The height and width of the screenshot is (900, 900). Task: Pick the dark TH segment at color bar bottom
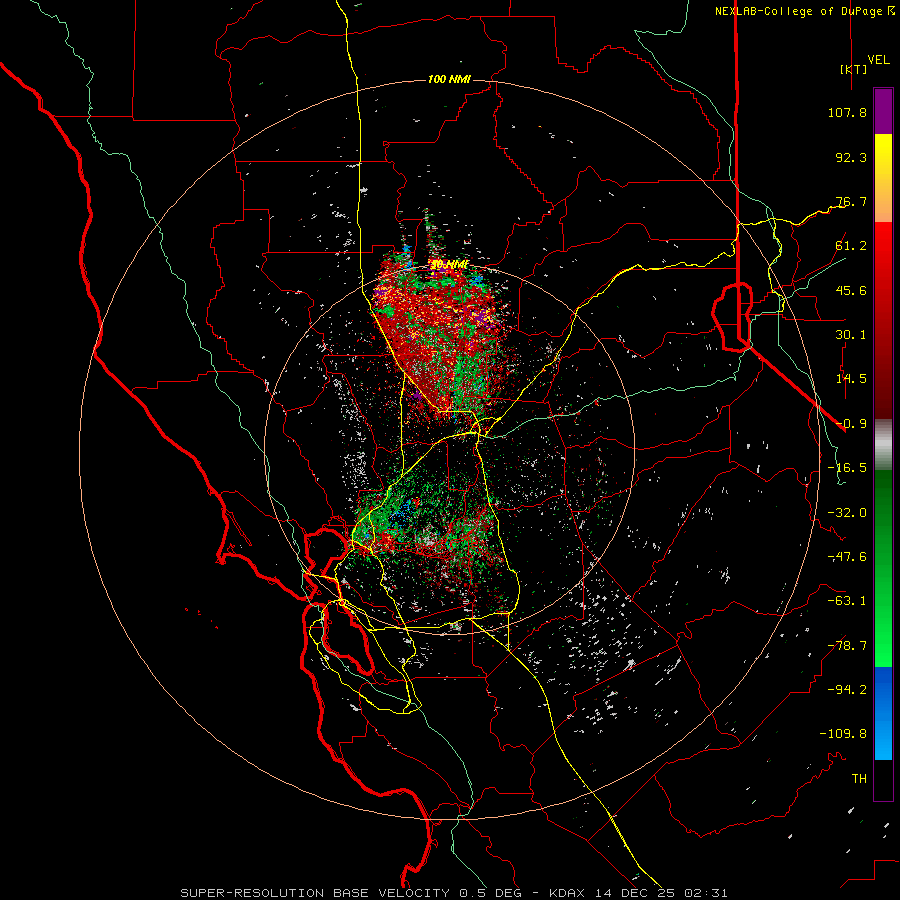coord(883,779)
